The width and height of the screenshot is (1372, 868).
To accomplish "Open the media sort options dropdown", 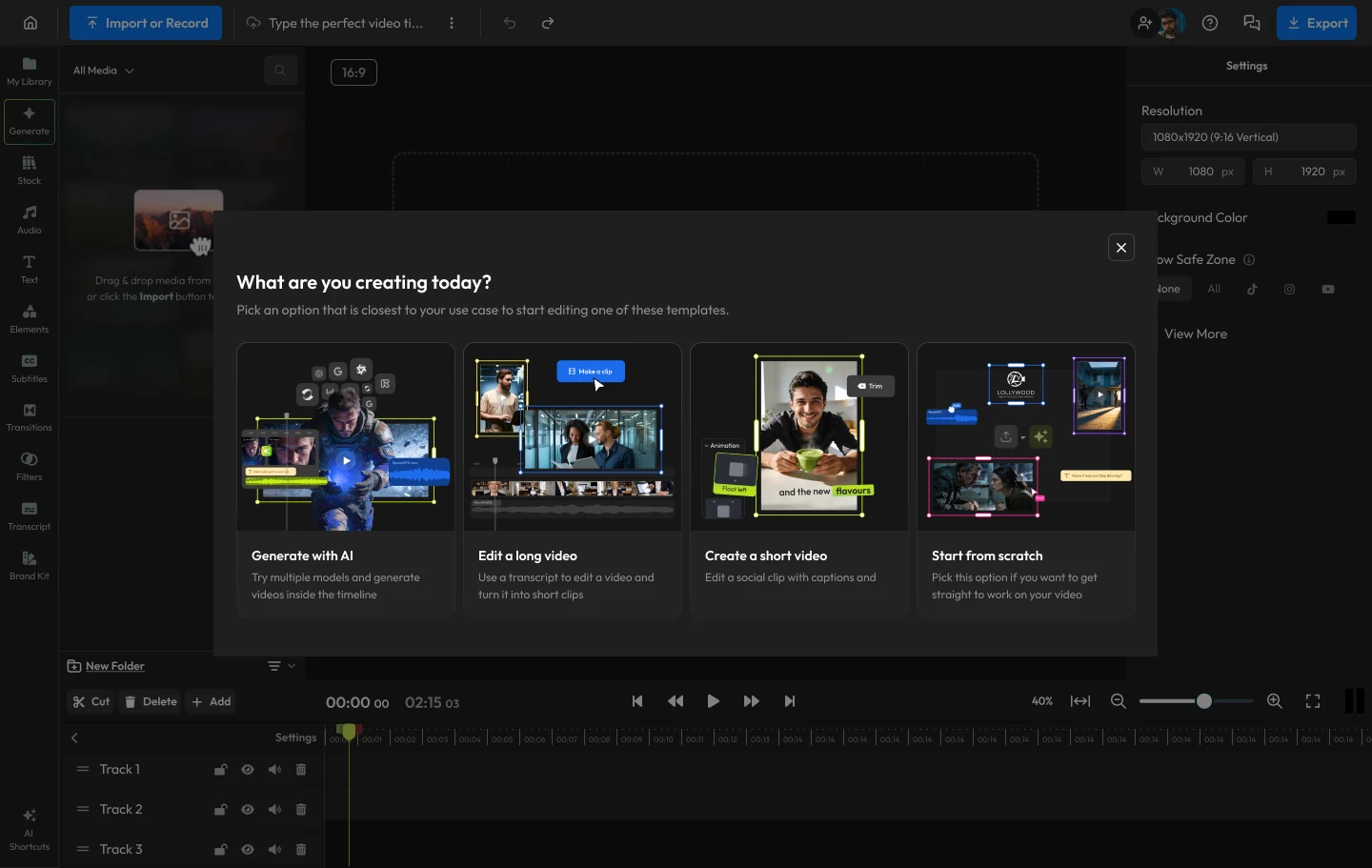I will (281, 666).
